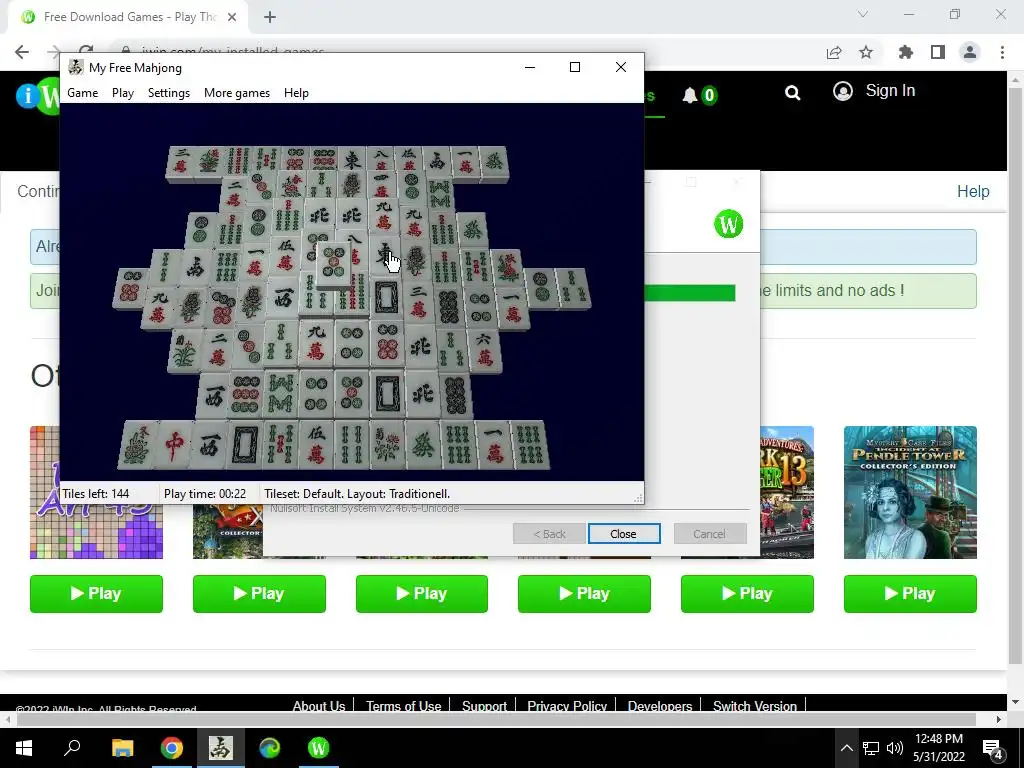Open the Game menu in Mahjong
Viewport: 1024px width, 768px height.
pos(83,93)
